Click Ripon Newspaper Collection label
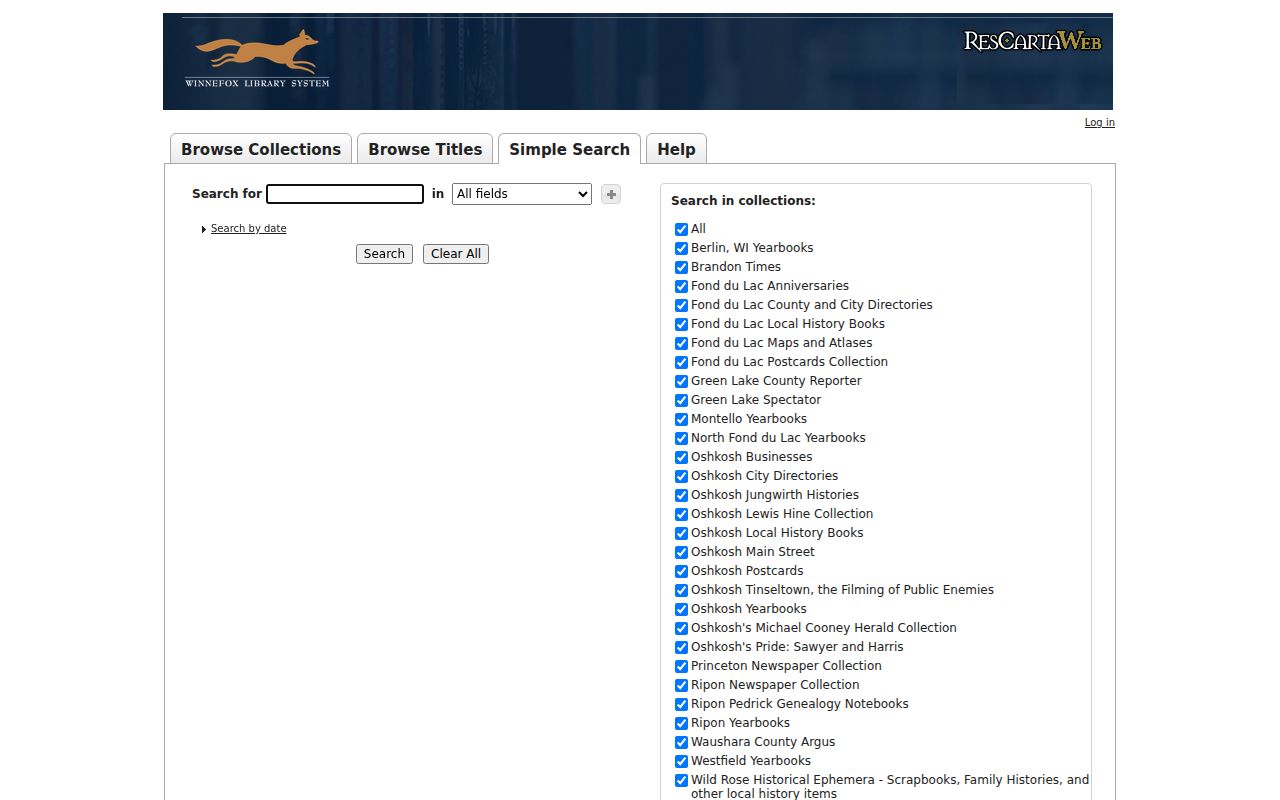The image size is (1280, 800). pyautogui.click(x=775, y=685)
